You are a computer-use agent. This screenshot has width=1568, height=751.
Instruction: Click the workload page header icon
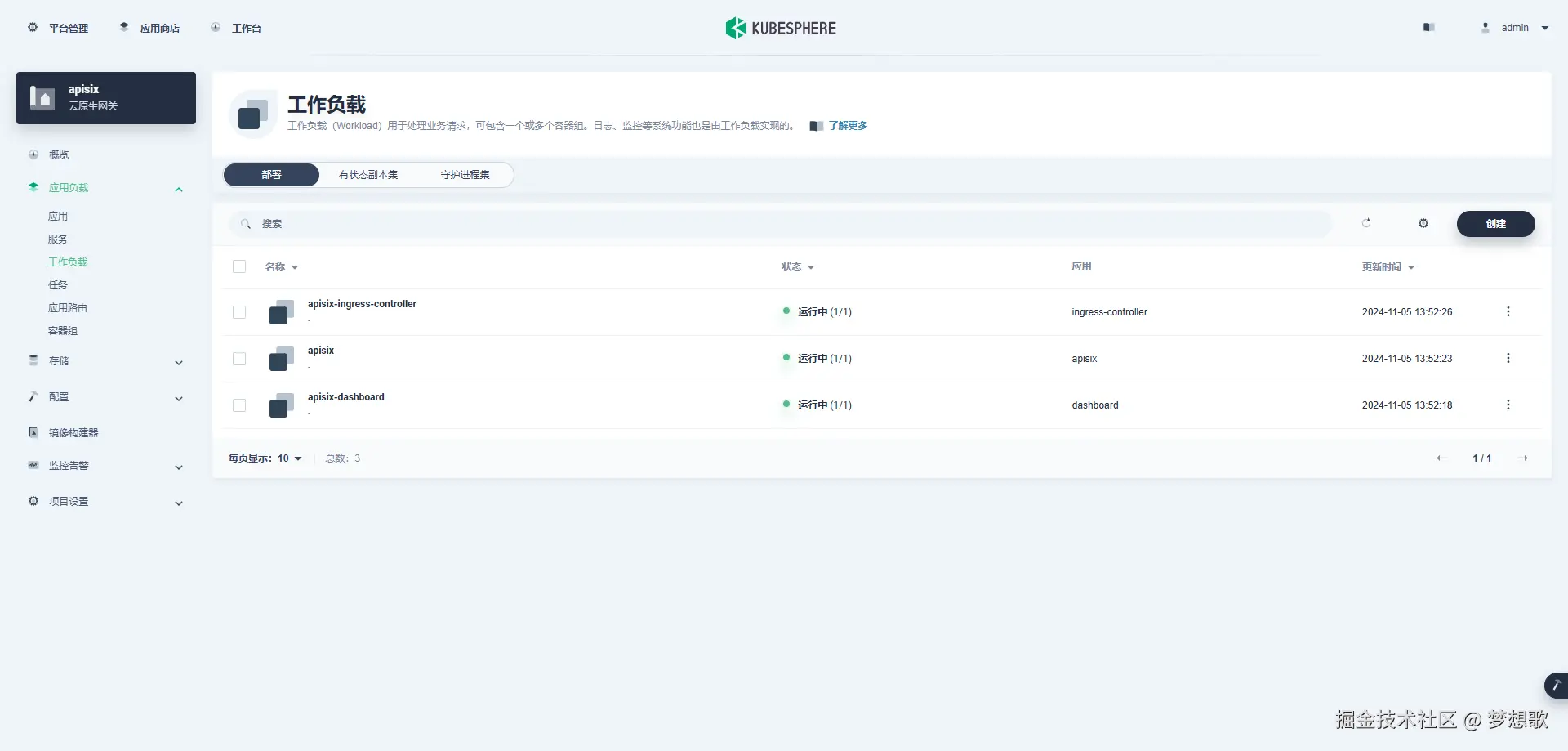pyautogui.click(x=253, y=114)
